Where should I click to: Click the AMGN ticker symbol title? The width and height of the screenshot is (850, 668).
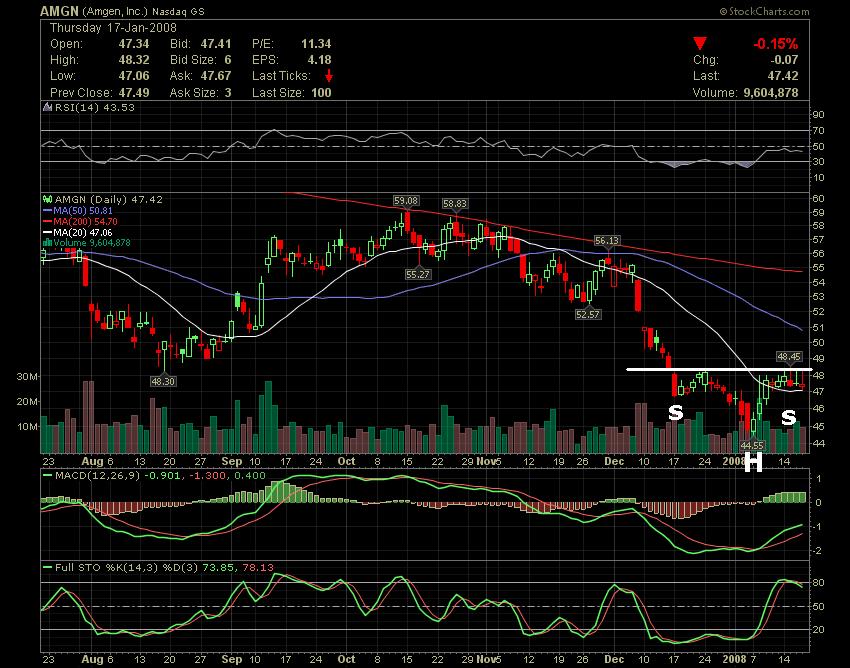[x=60, y=11]
